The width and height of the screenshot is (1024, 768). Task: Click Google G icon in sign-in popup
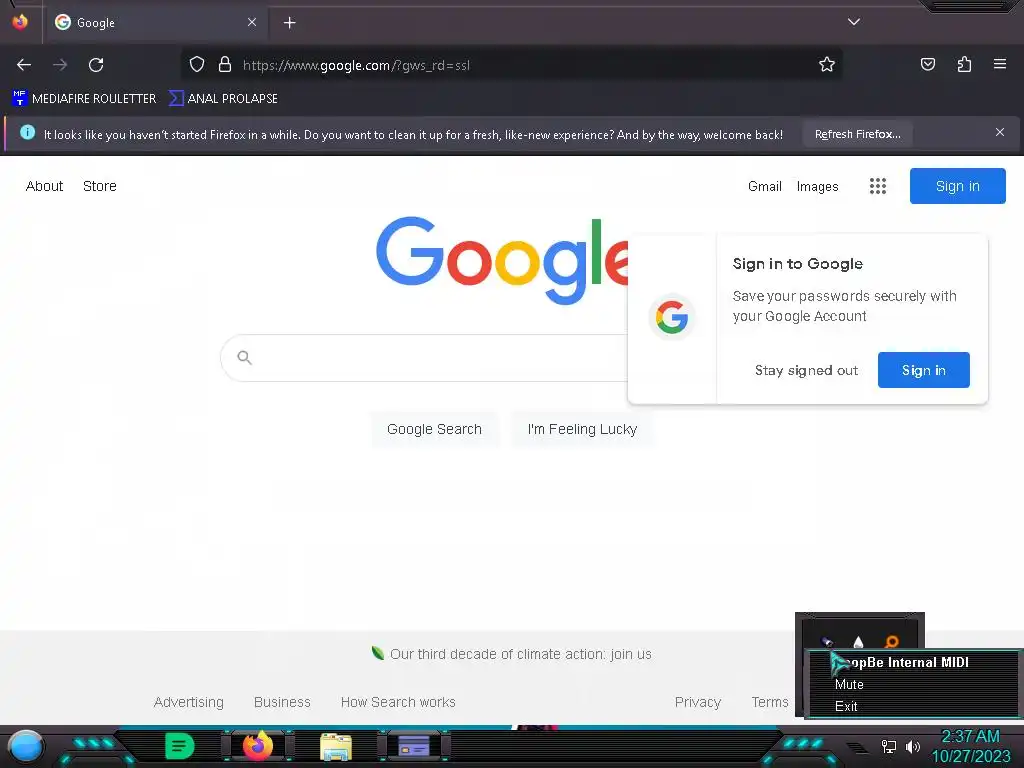[x=672, y=317]
